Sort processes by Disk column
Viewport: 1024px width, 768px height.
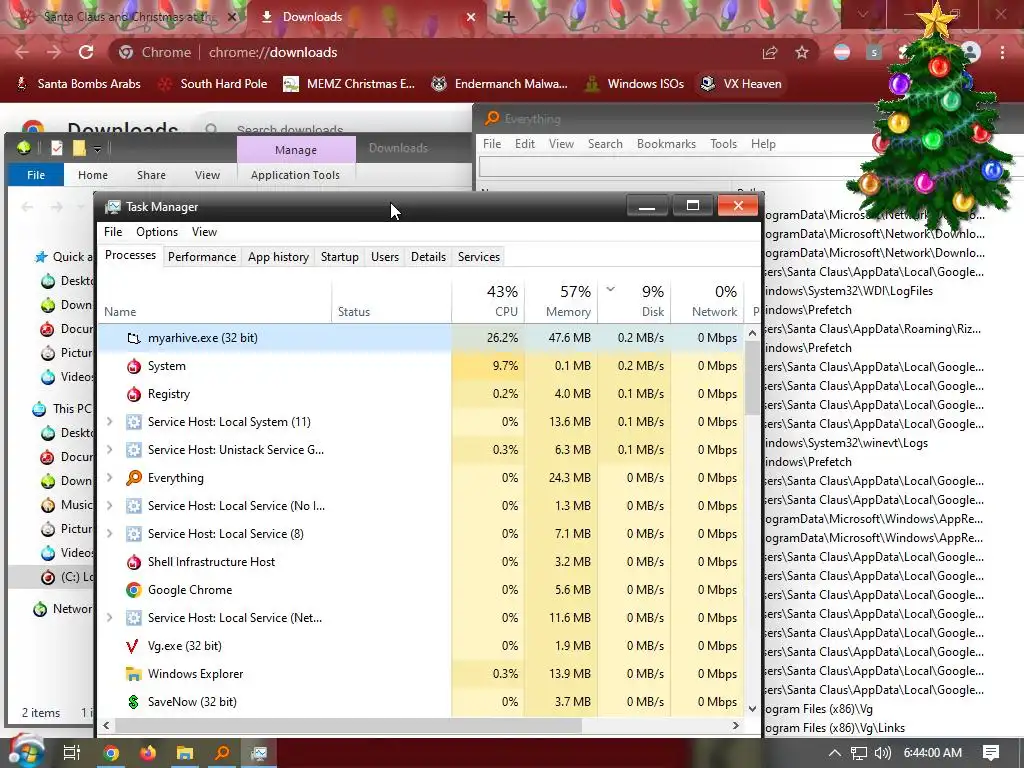click(634, 301)
